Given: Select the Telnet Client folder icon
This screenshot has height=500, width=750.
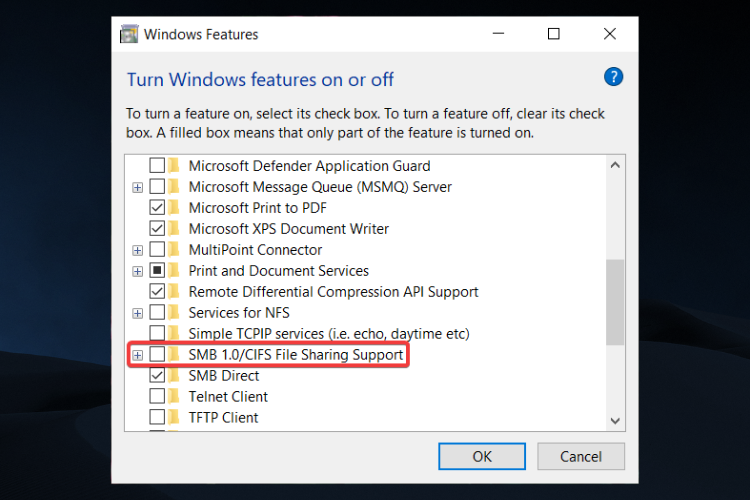Looking at the screenshot, I should [174, 397].
